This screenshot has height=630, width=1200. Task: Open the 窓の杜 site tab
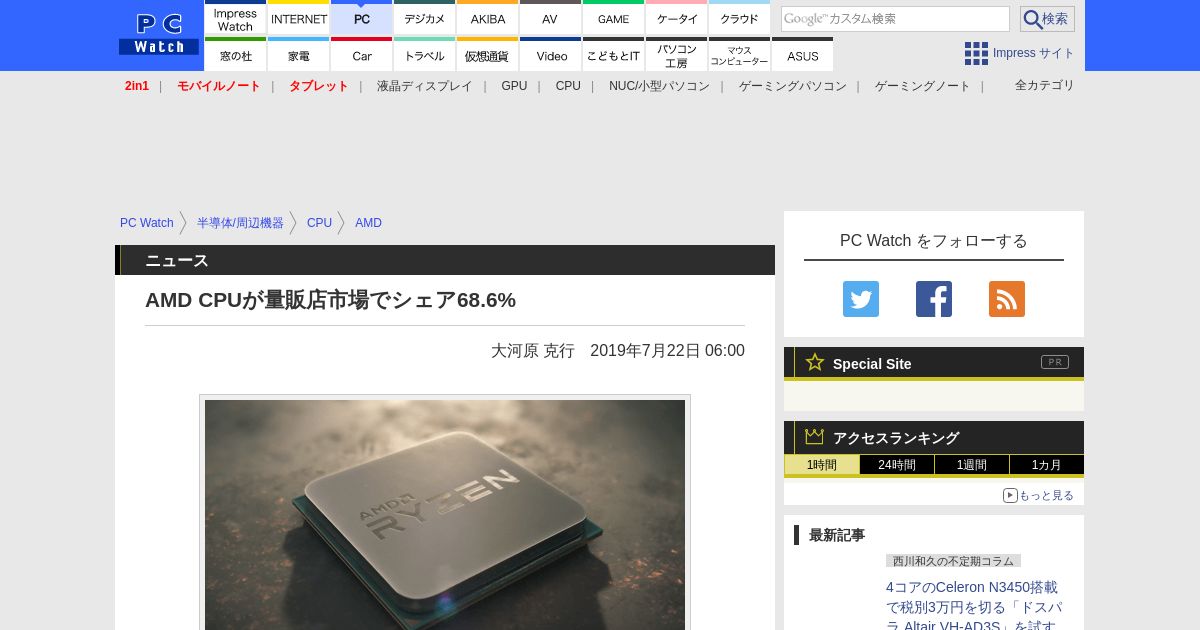coord(236,54)
